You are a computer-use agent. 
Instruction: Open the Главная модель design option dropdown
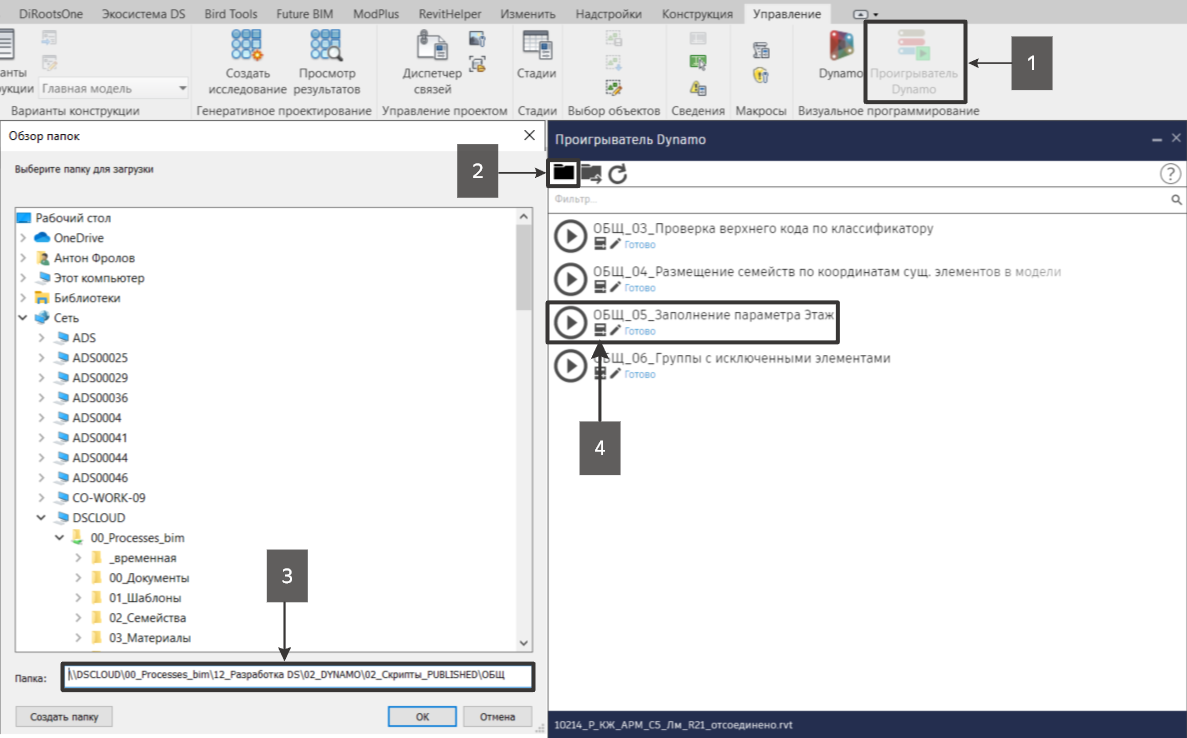[x=114, y=89]
